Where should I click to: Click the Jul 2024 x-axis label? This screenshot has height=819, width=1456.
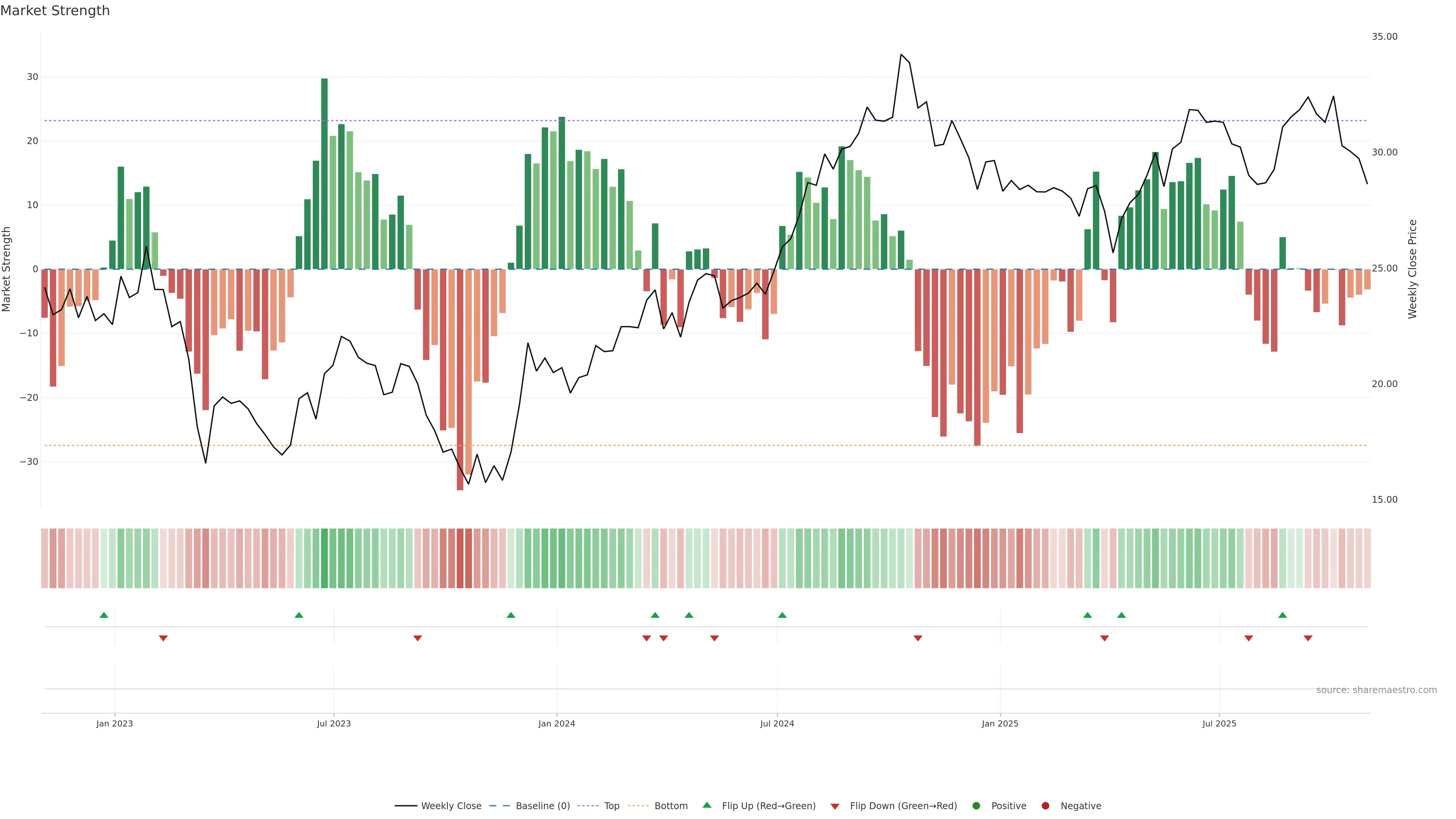coord(777,723)
